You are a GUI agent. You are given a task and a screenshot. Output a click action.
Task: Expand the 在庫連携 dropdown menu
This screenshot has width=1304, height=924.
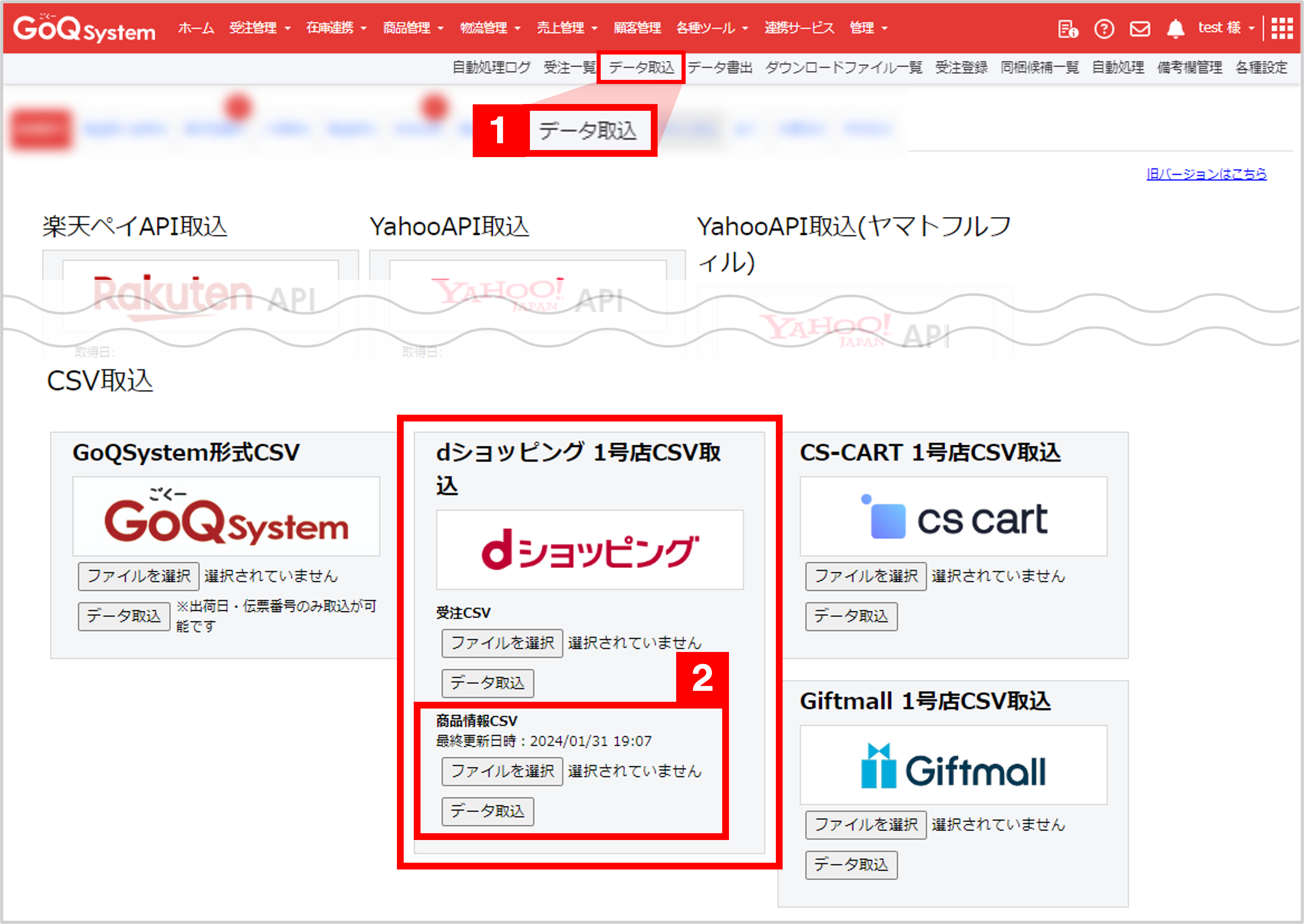point(336,28)
